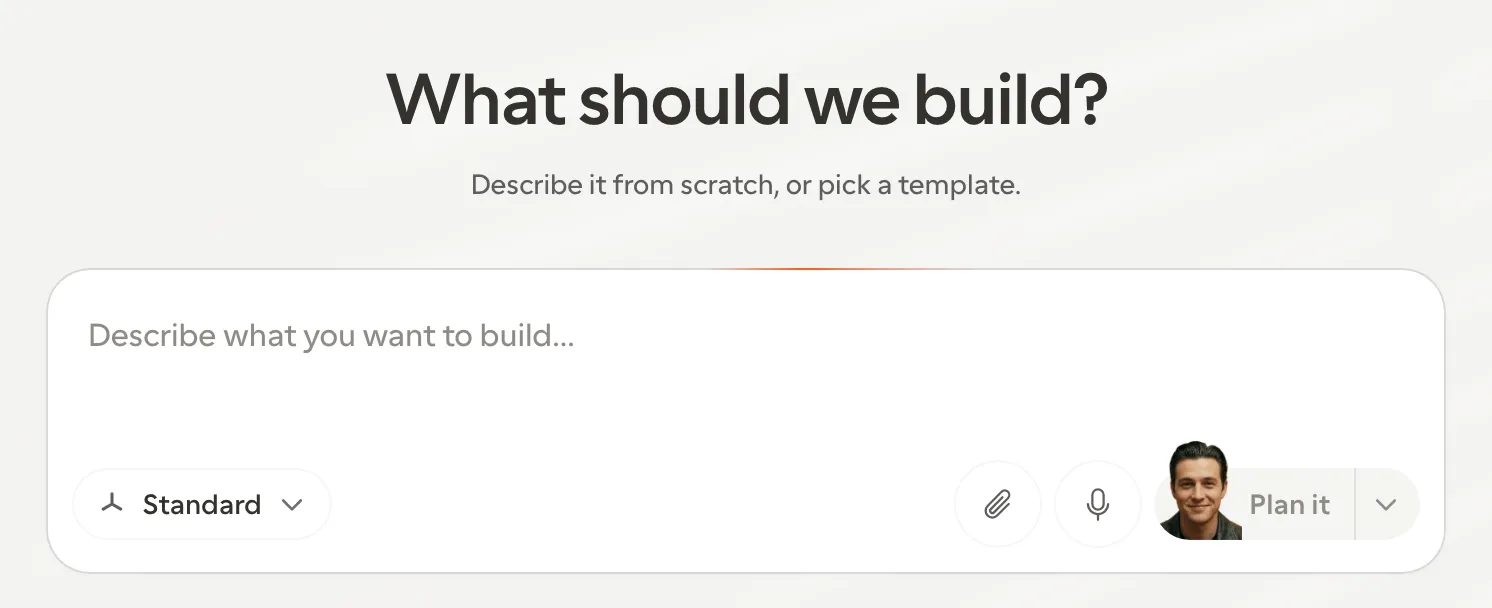
Task: Click the three-pronged icon beside Standard
Action: [112, 504]
